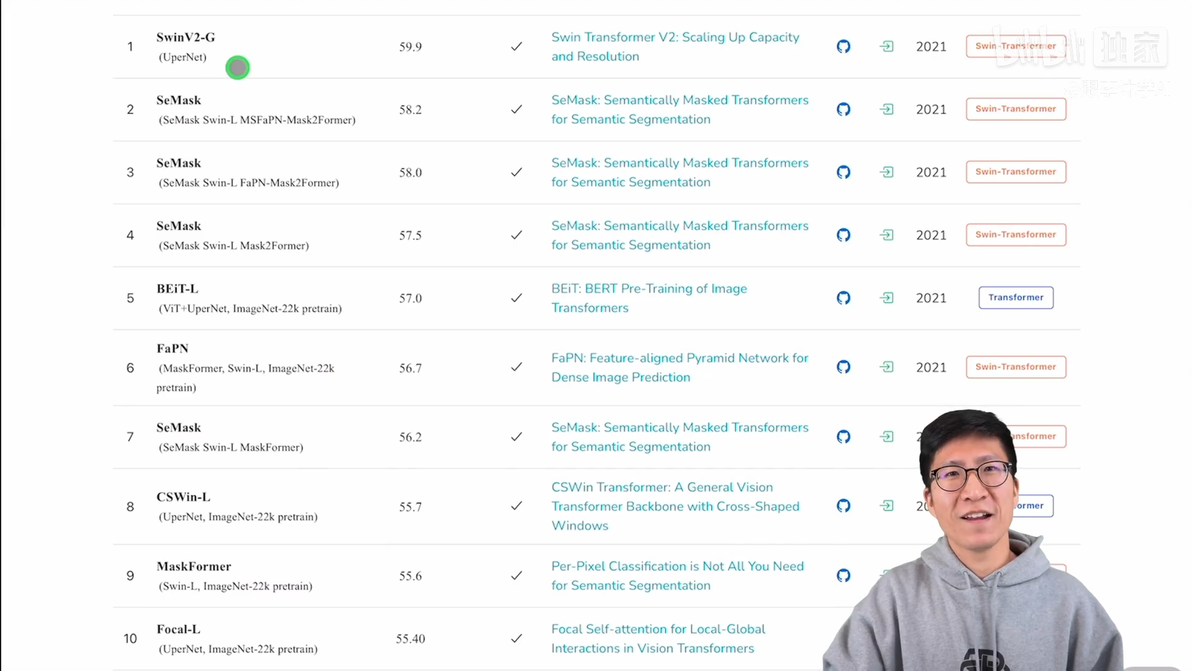Click the checkmark in Focal-L row
Screen dimensions: 1192x671
coord(516,638)
